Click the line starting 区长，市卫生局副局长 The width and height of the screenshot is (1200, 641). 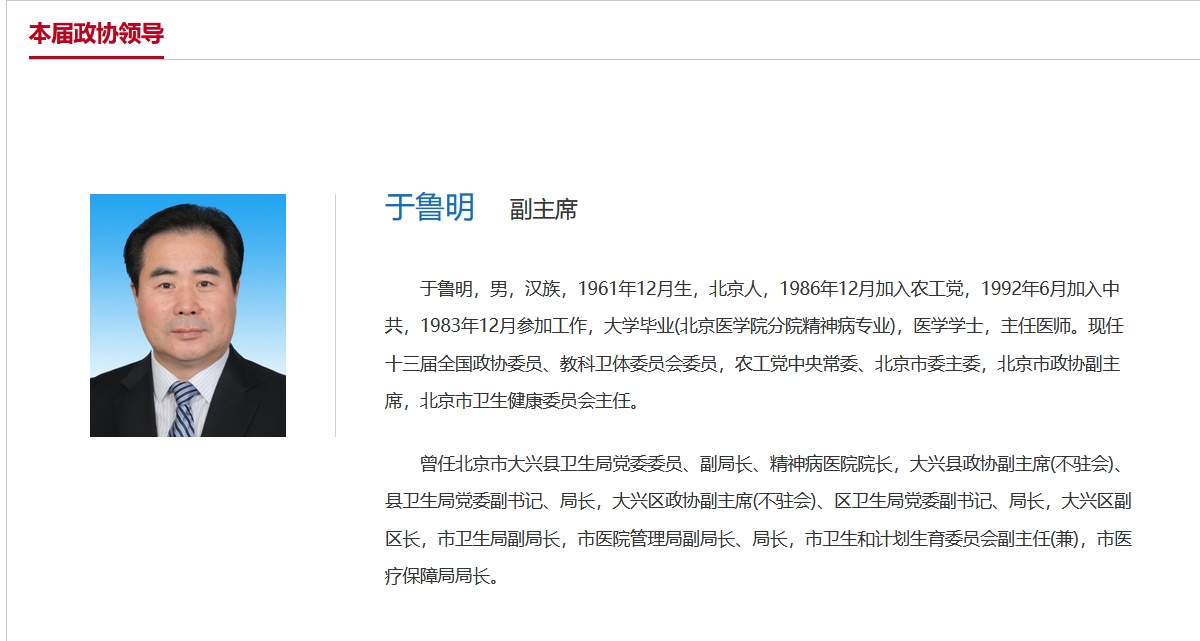[758, 539]
